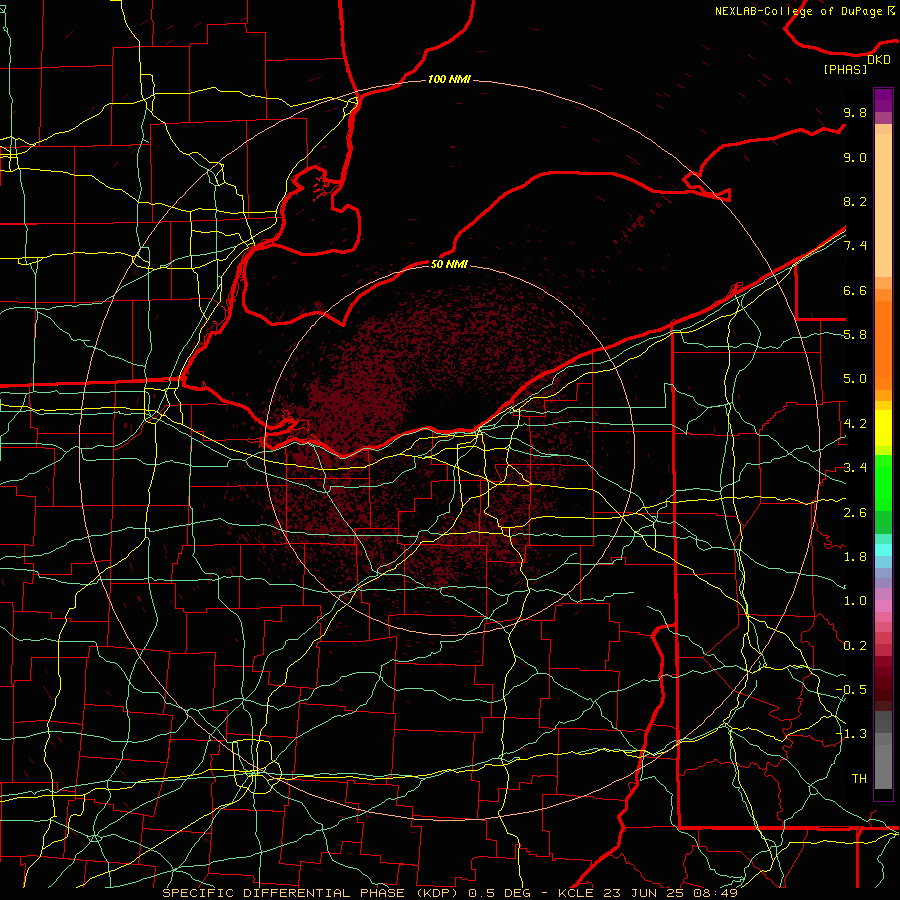This screenshot has width=900, height=900.
Task: Click the 9.0 value on the color scale
Action: pyautogui.click(x=855, y=157)
